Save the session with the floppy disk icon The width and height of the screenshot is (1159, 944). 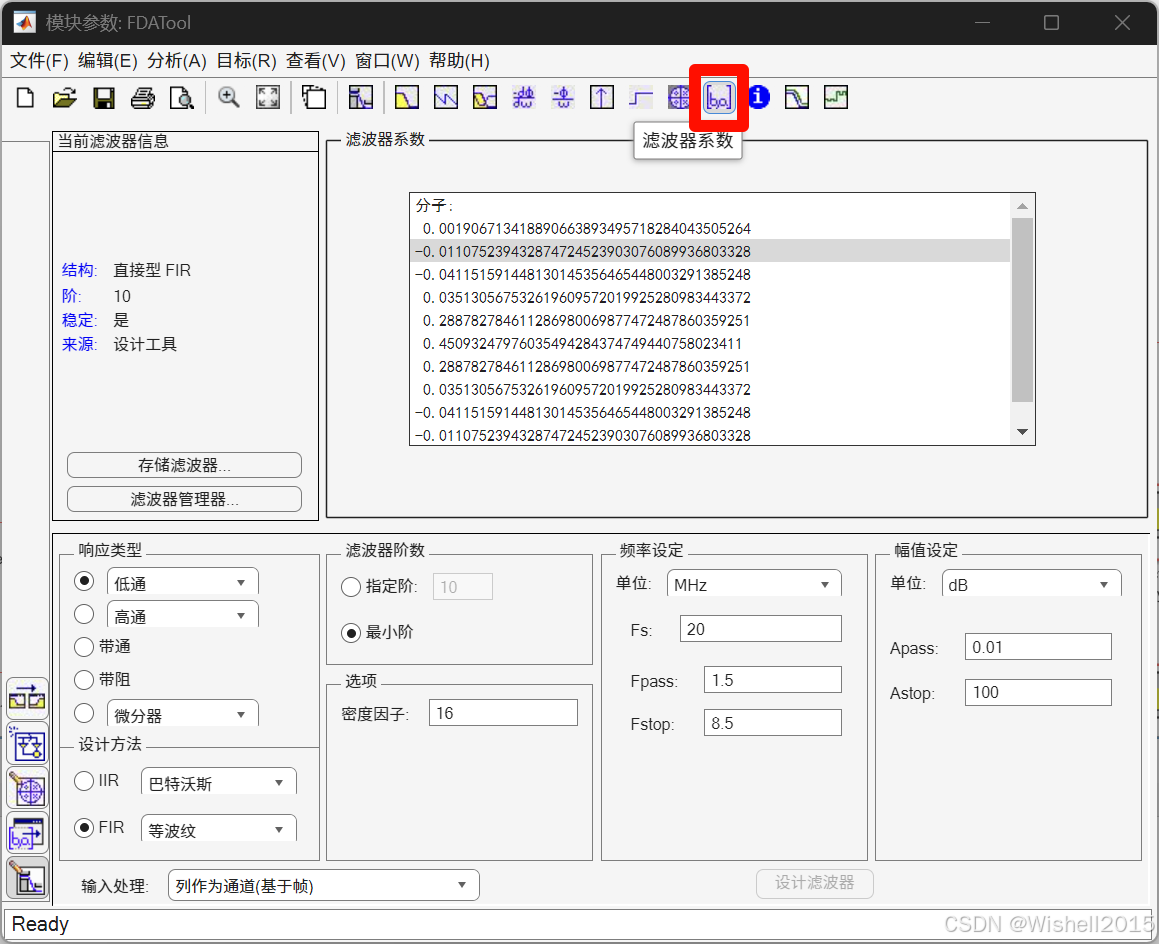103,98
